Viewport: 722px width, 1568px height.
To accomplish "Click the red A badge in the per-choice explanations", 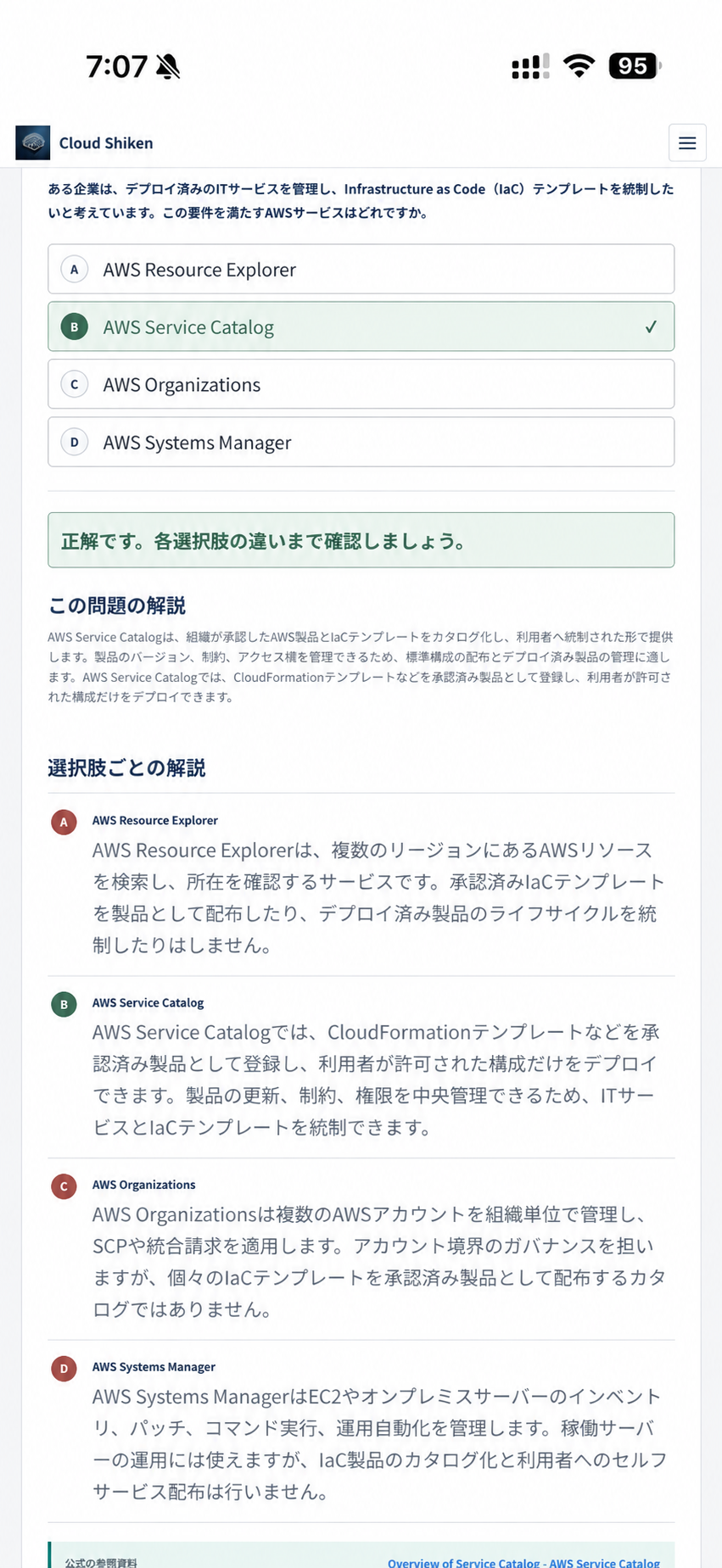I will (x=64, y=822).
